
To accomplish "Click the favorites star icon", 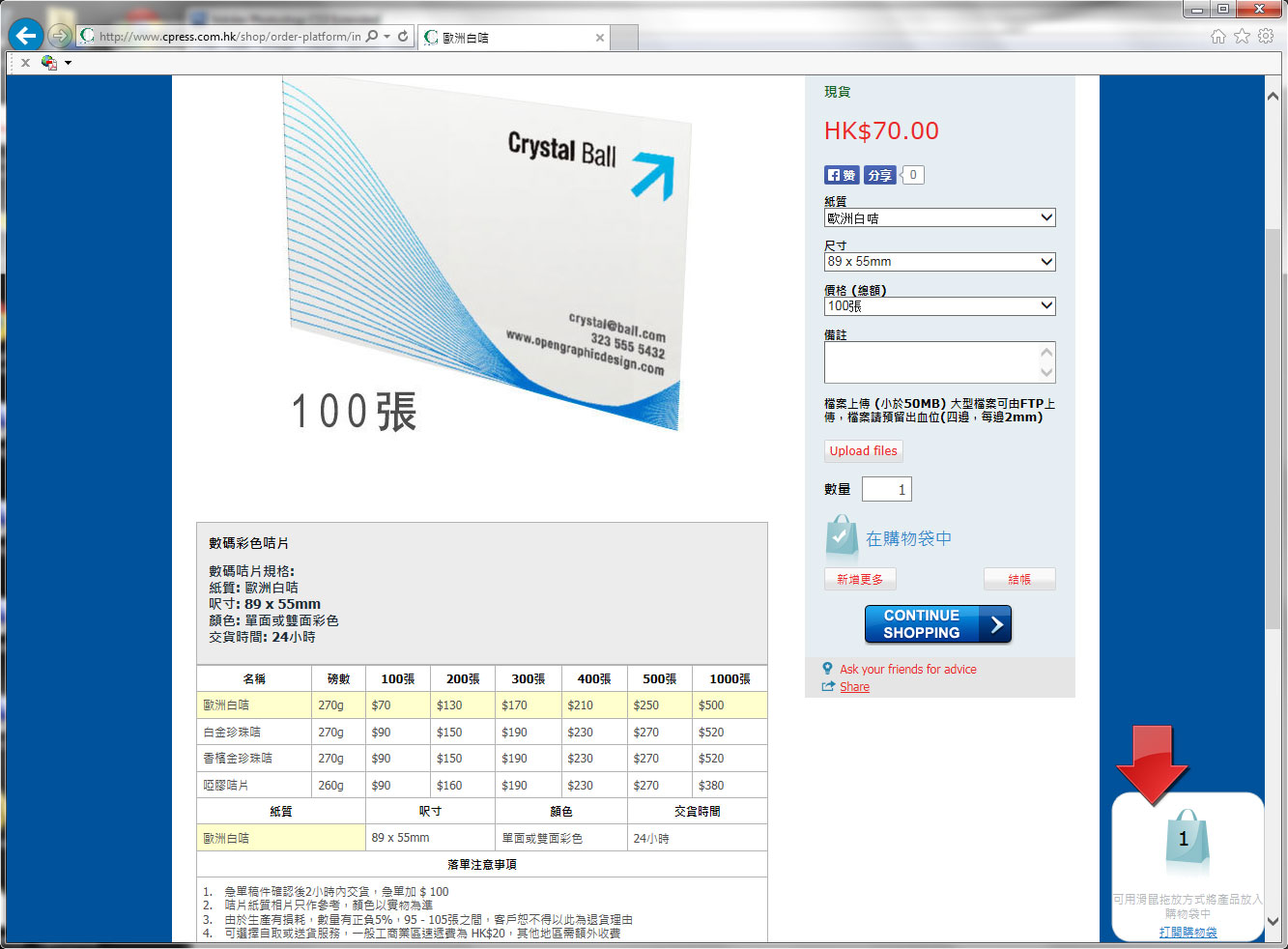I will tap(1242, 37).
